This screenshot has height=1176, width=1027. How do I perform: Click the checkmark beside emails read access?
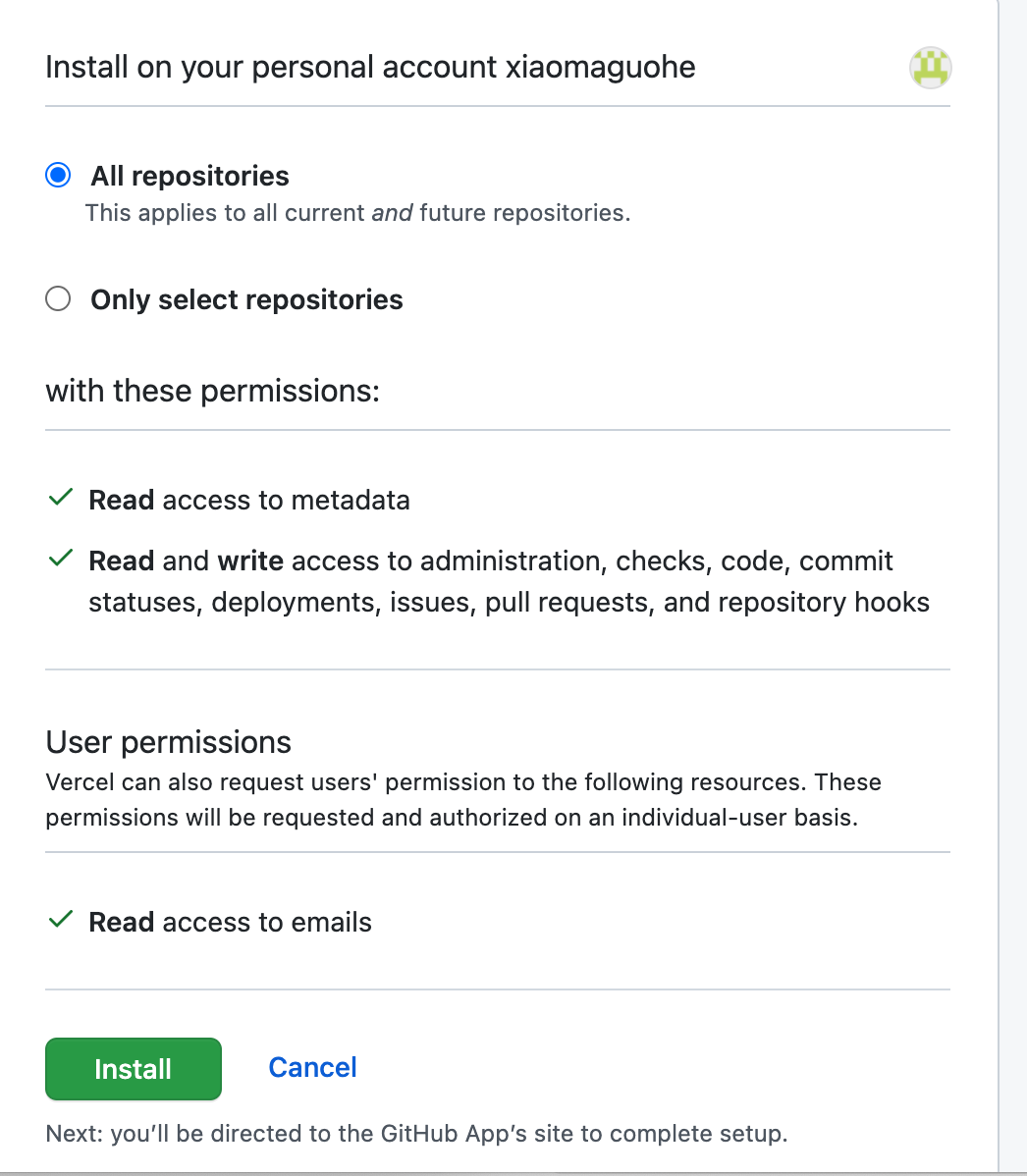(x=61, y=921)
